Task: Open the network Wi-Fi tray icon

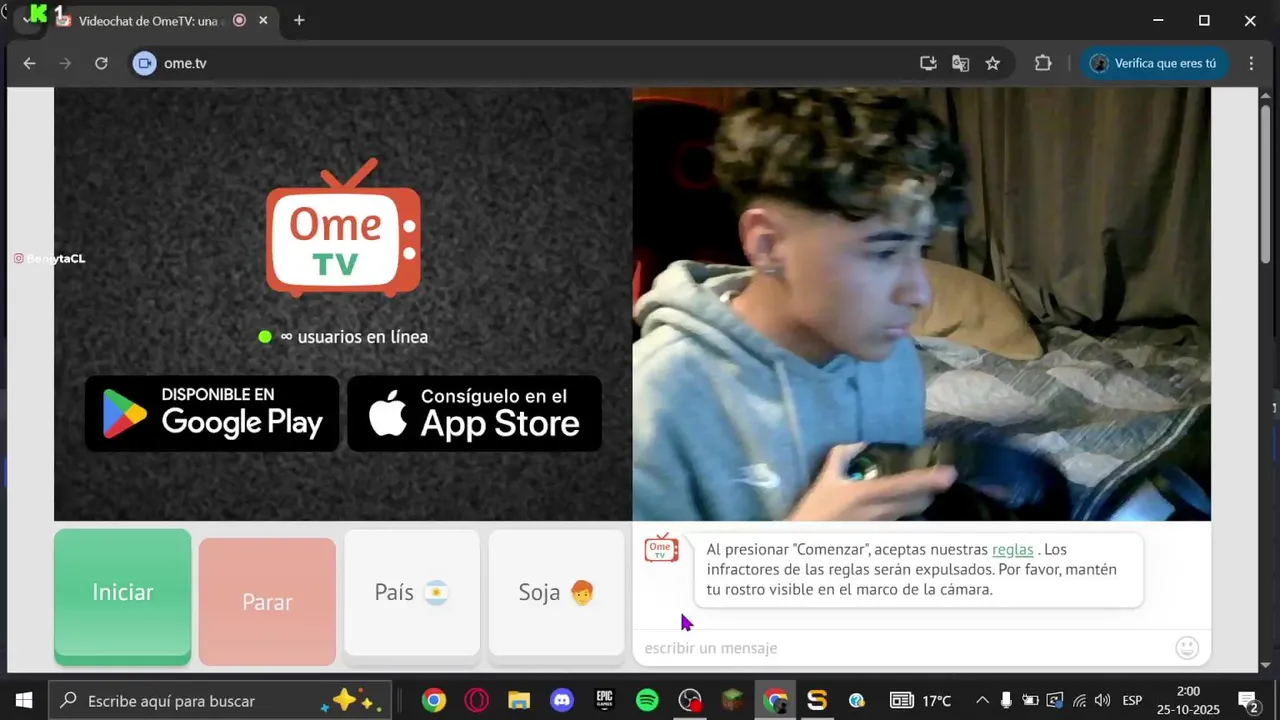Action: click(1079, 701)
